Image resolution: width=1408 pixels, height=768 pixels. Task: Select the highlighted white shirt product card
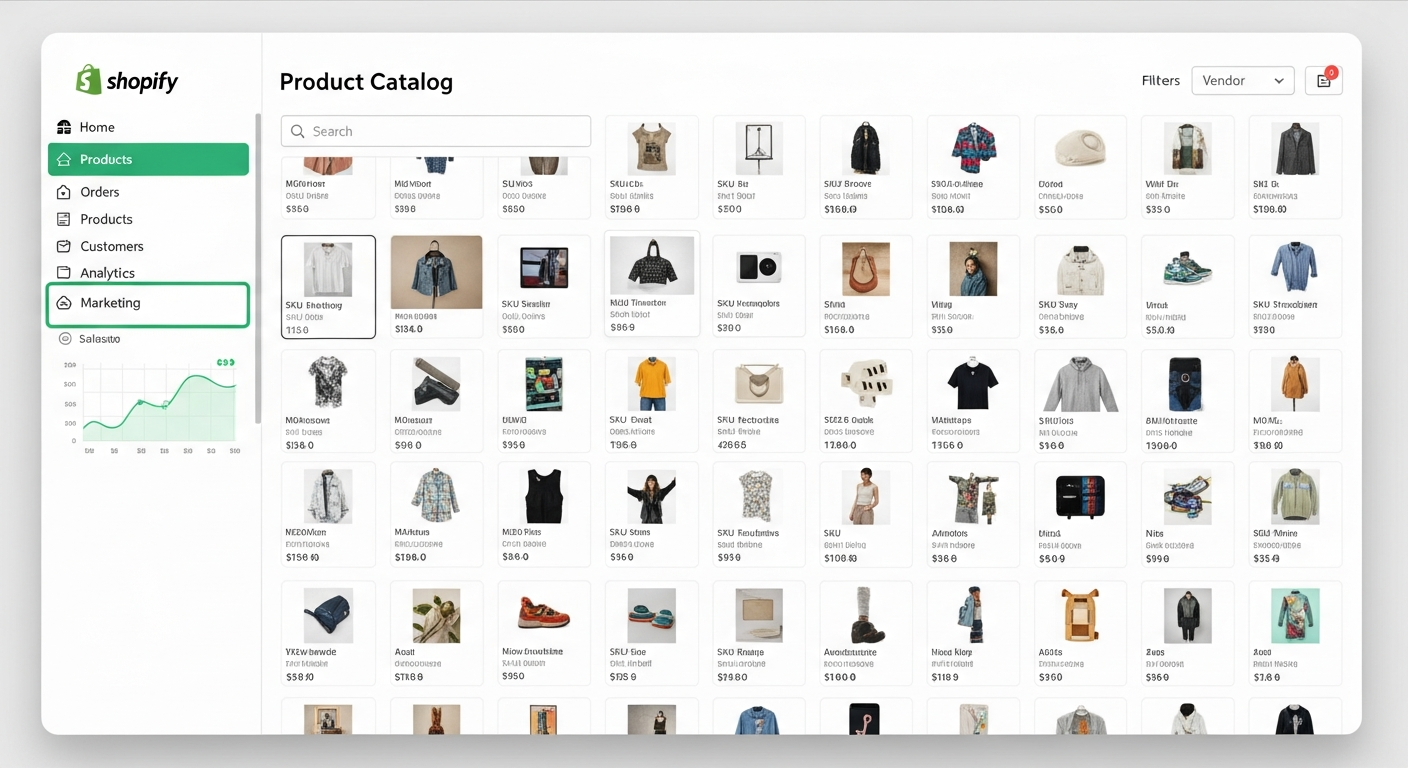[328, 286]
